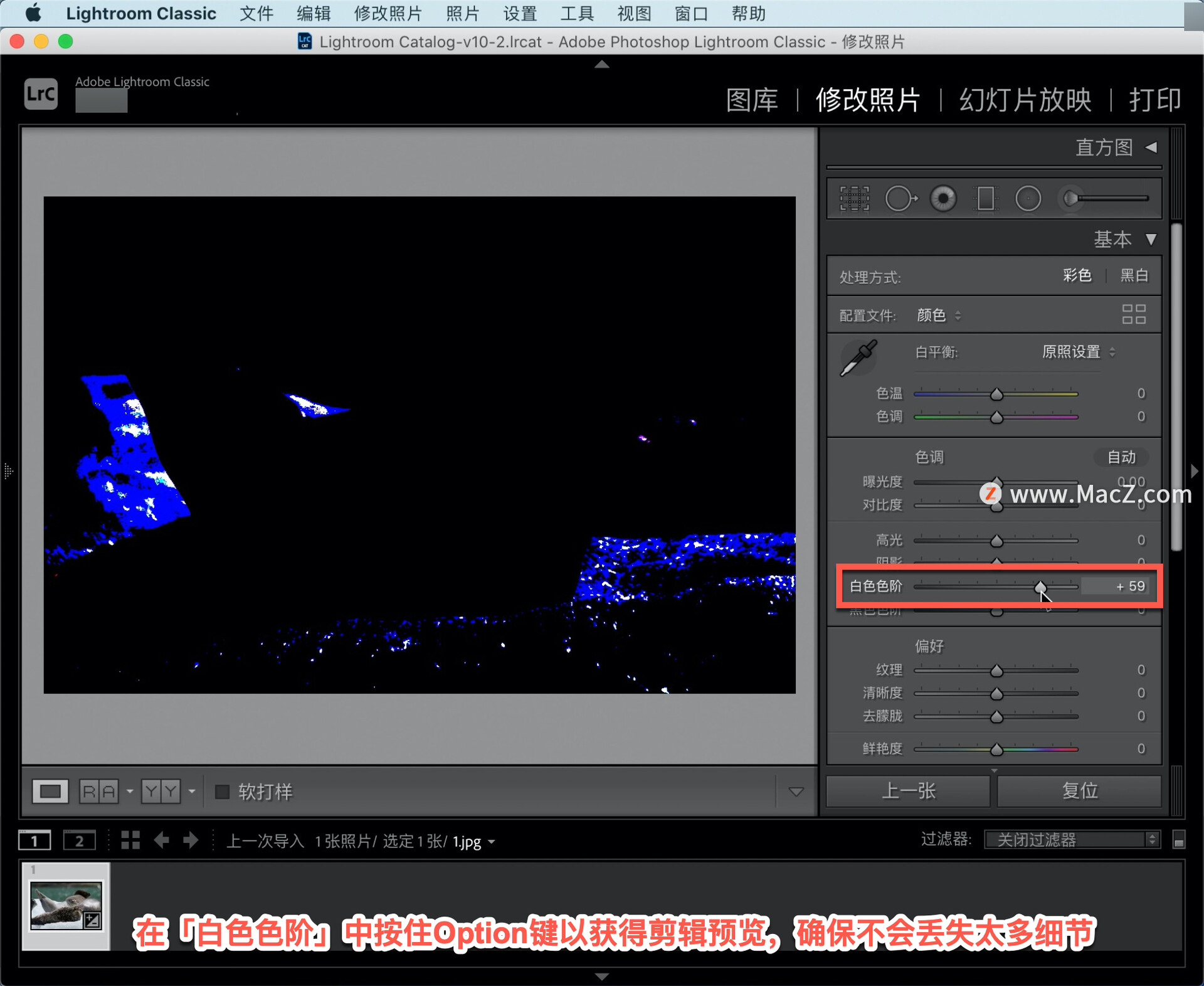This screenshot has height=986, width=1204.
Task: Select the Spot Removal tool
Action: click(900, 199)
